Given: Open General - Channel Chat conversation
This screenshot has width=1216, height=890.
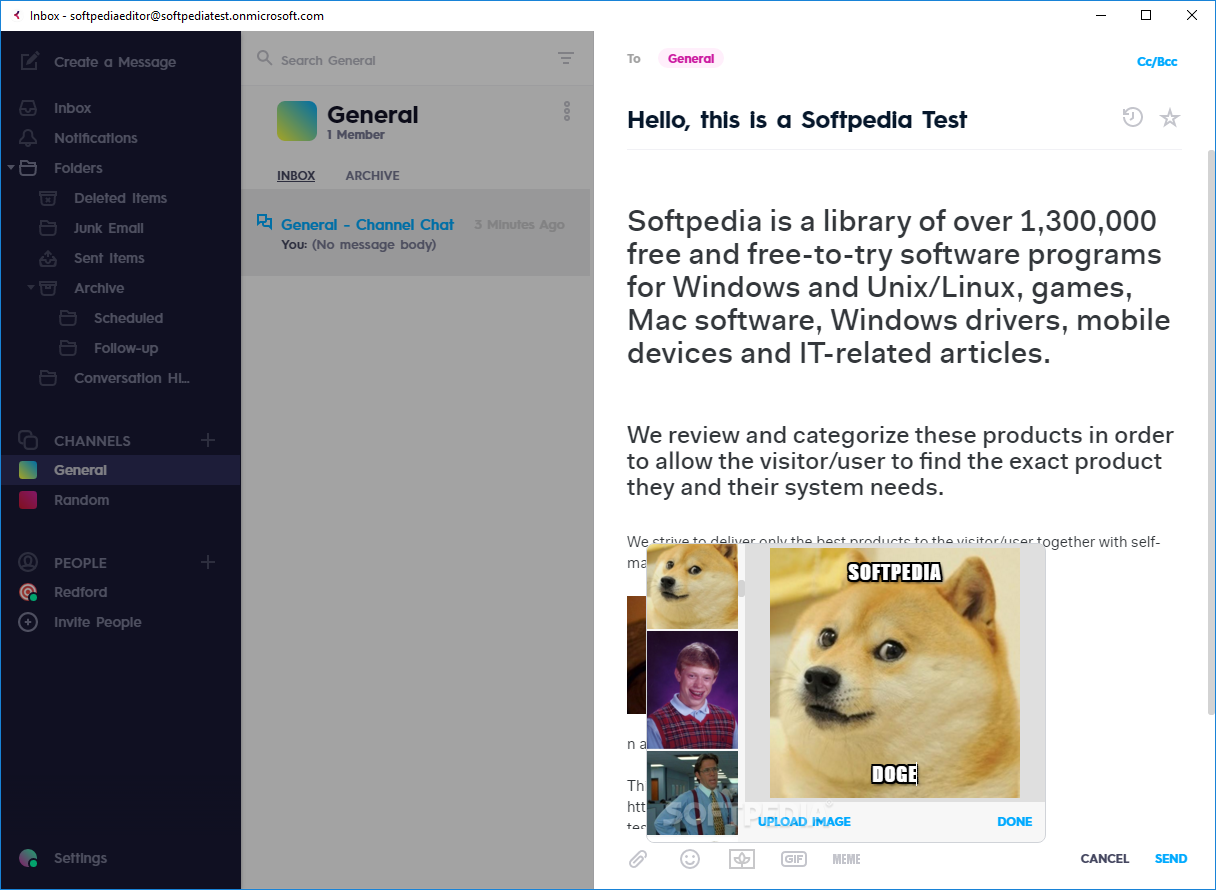Looking at the screenshot, I should [x=416, y=234].
